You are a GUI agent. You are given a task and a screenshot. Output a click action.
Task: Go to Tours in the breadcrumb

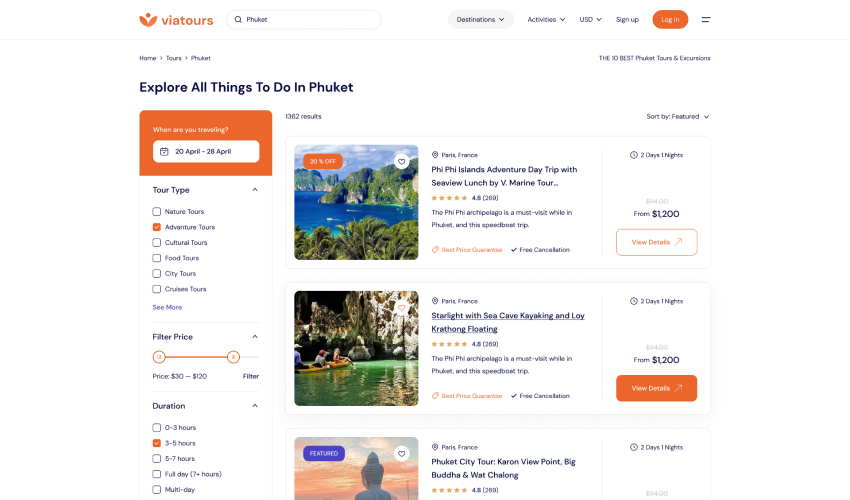[173, 58]
